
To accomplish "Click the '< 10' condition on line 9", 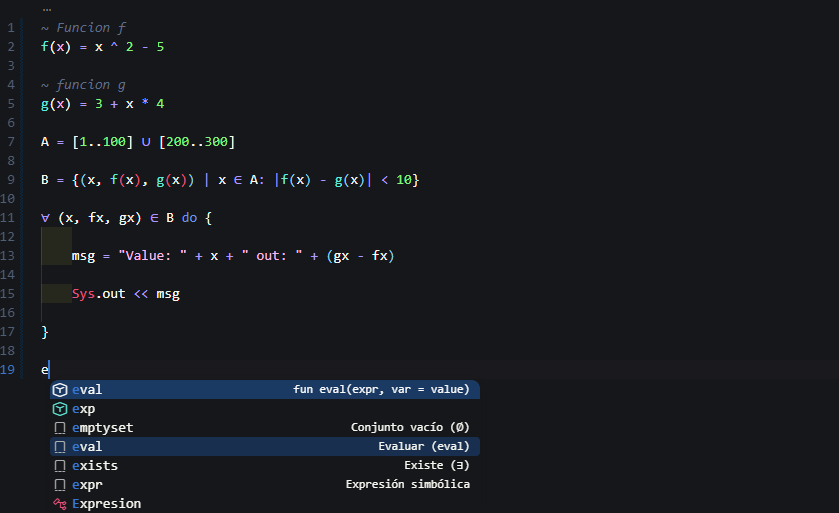I will tap(396, 180).
